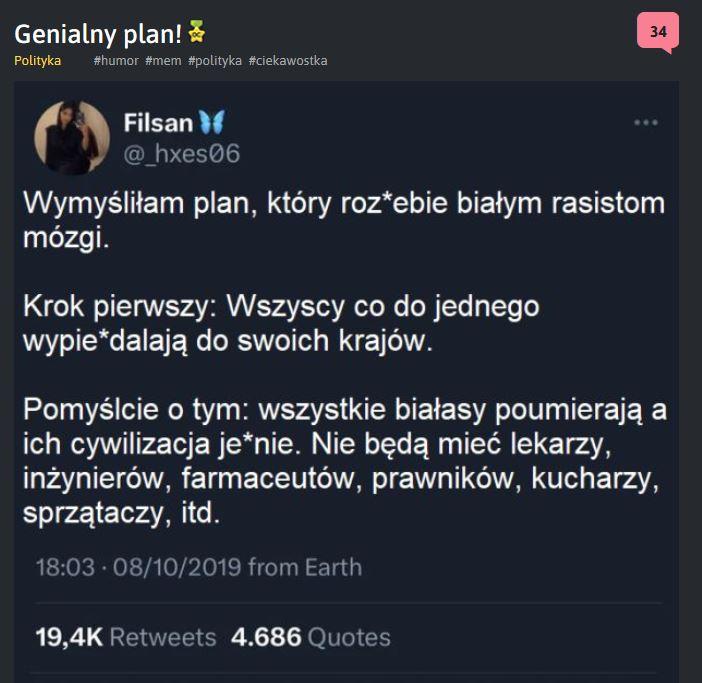View the 4.686 Quotes list

tap(310, 637)
